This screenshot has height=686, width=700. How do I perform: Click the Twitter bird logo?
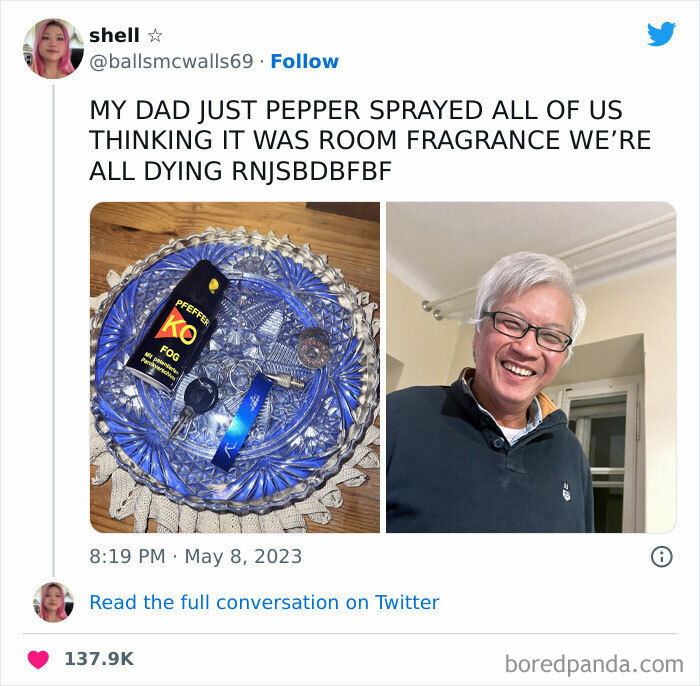661,33
